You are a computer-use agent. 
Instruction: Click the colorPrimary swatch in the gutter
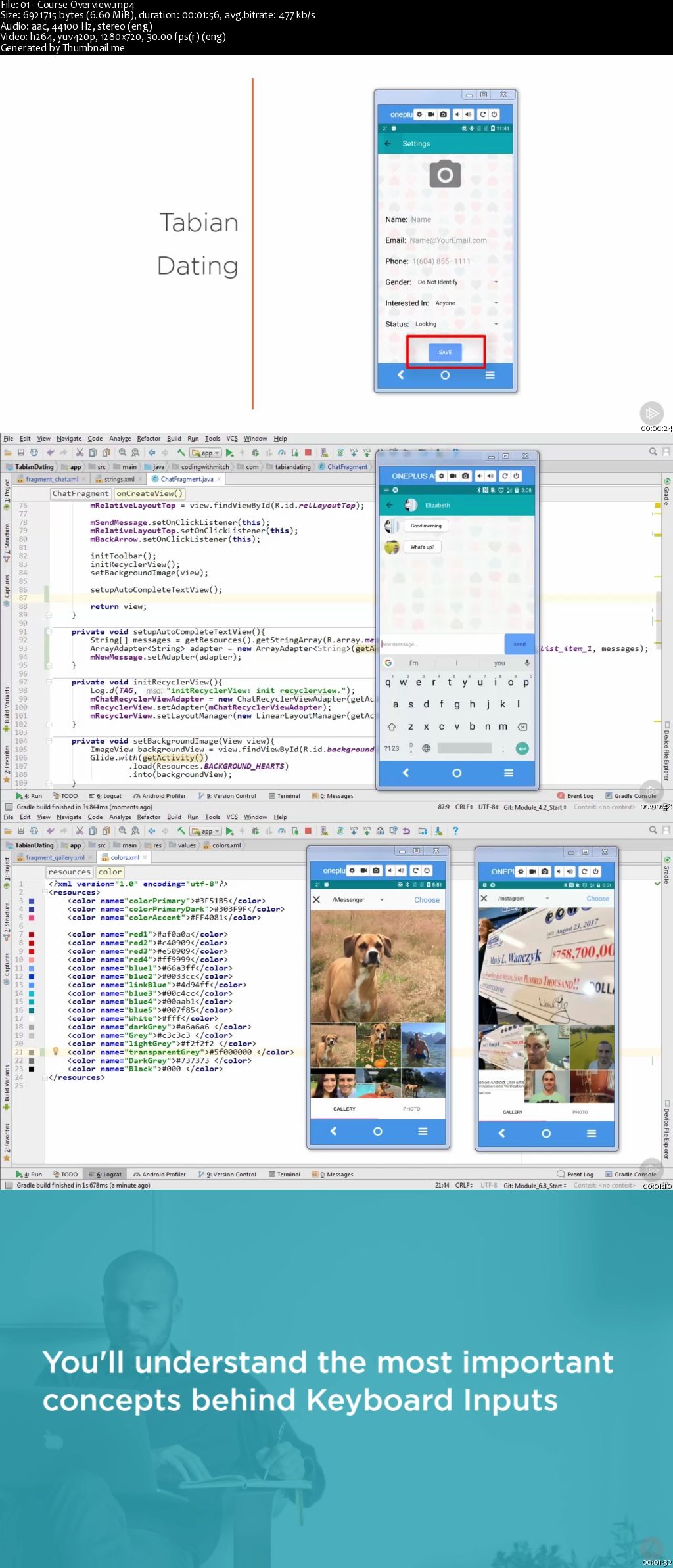[32, 901]
